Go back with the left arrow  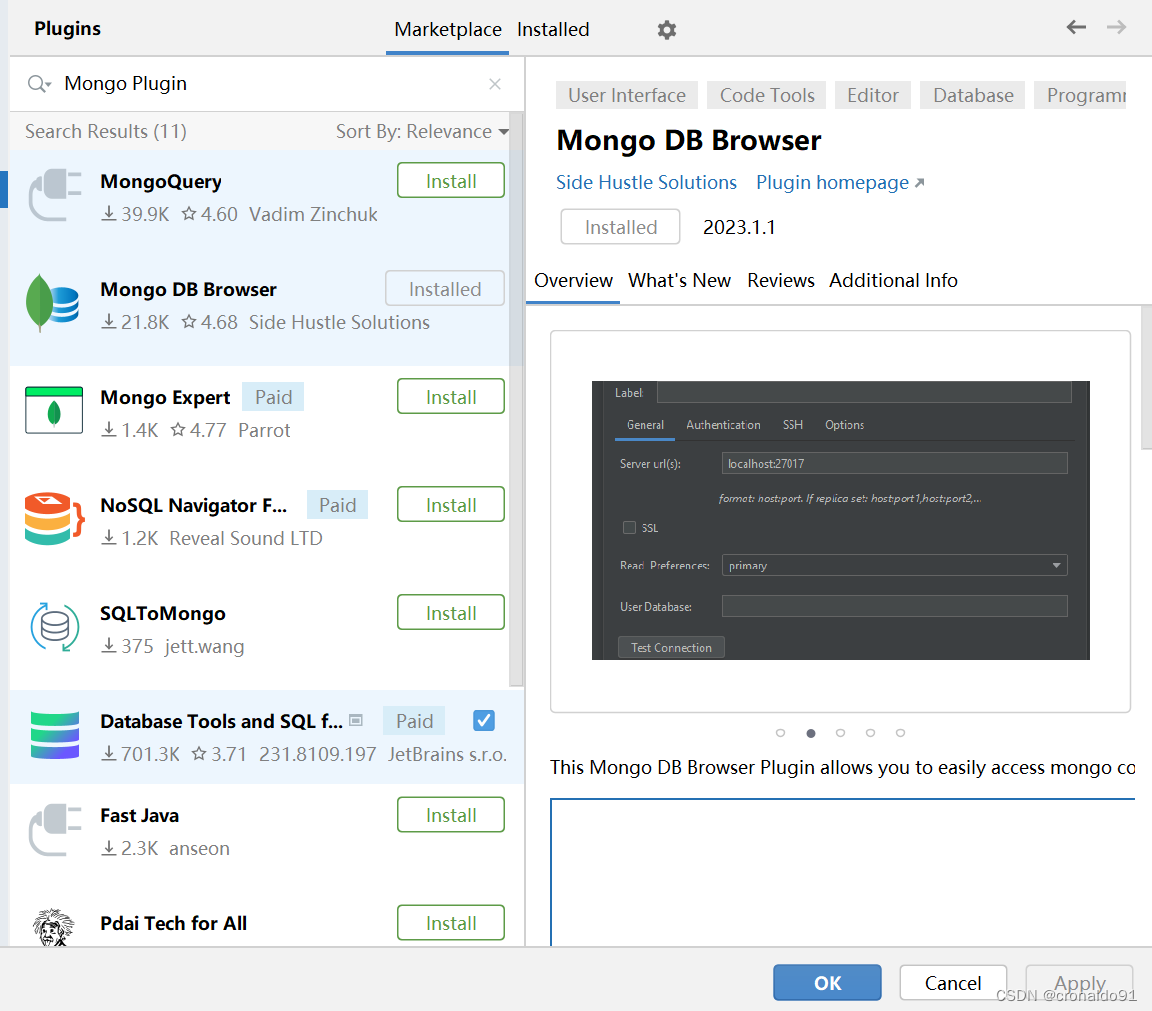[x=1076, y=28]
